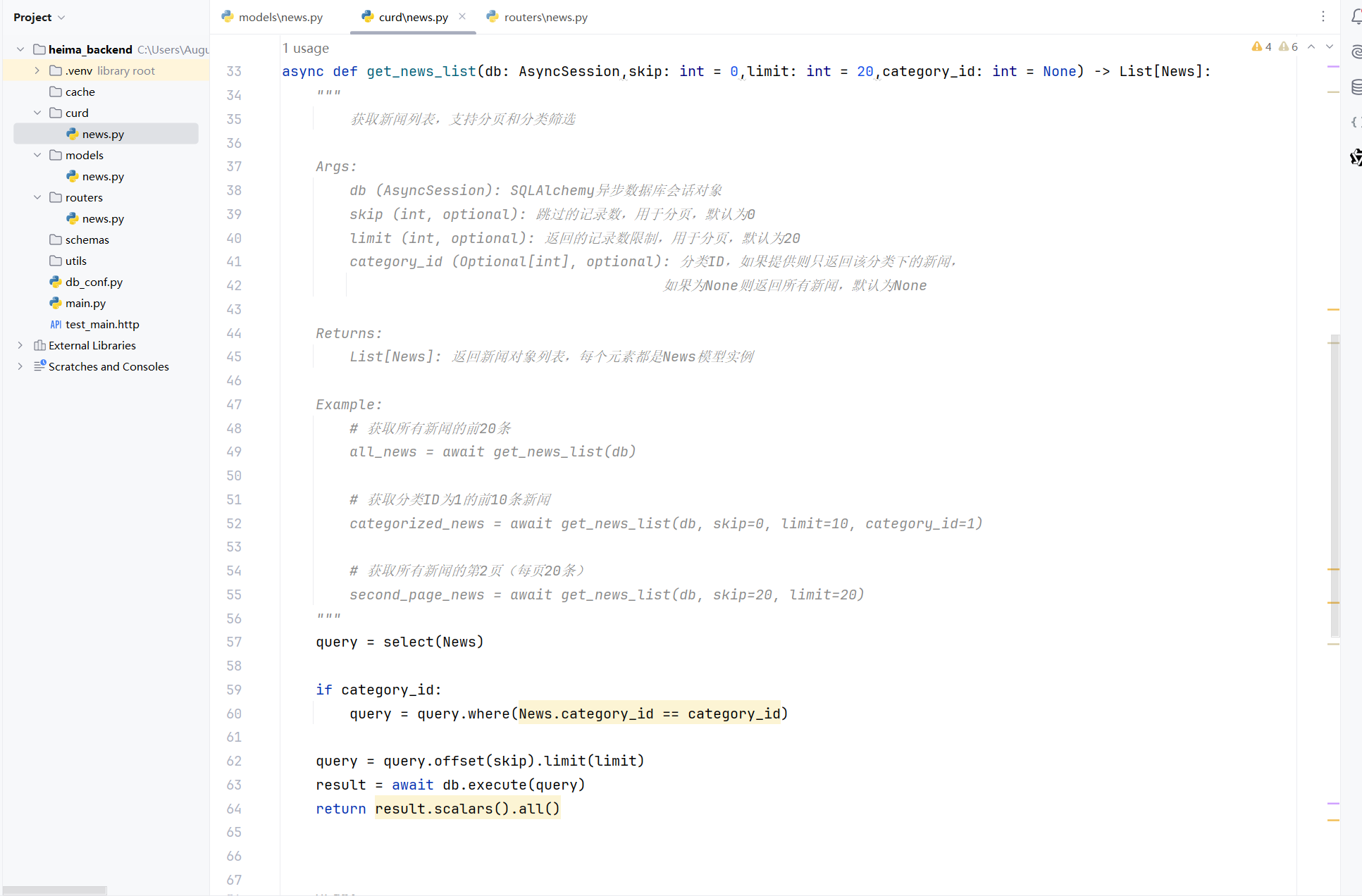The image size is (1362, 896).
Task: Select news.py under the routers folder
Action: coord(104,218)
